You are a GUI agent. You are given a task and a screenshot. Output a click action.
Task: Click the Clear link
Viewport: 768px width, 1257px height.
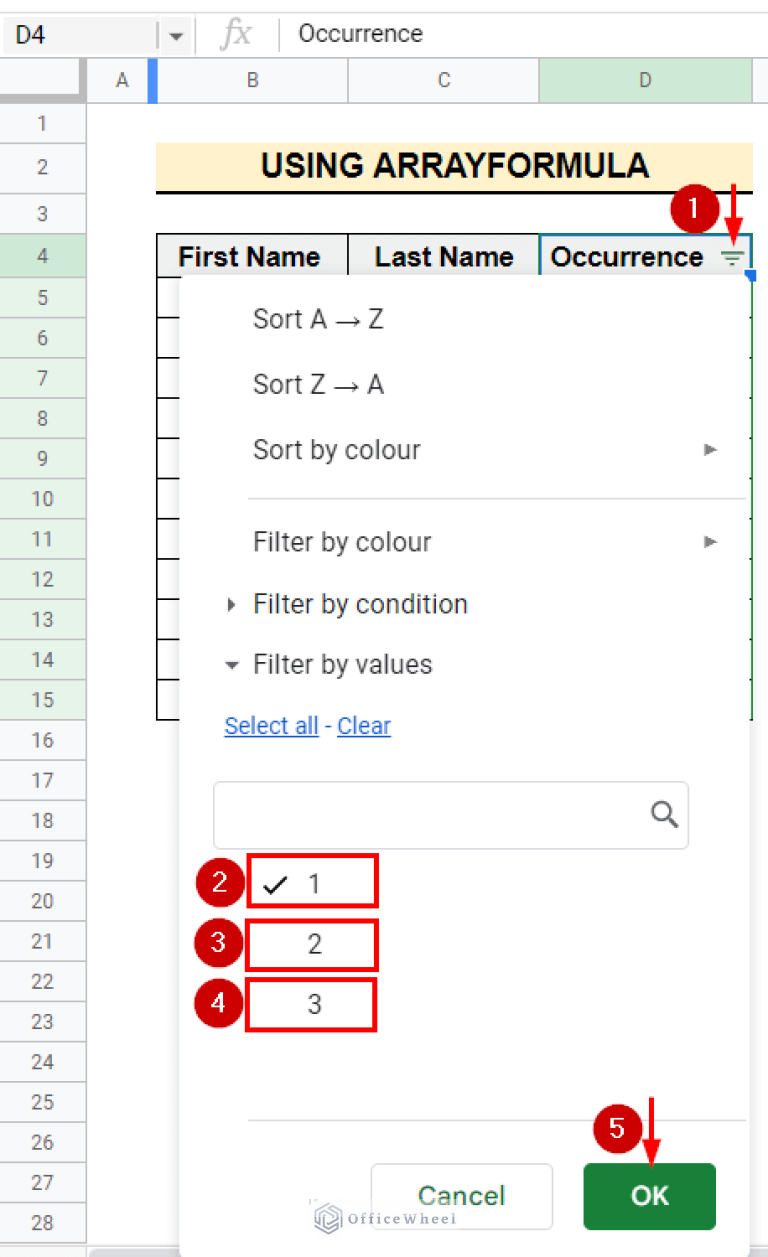pos(363,725)
